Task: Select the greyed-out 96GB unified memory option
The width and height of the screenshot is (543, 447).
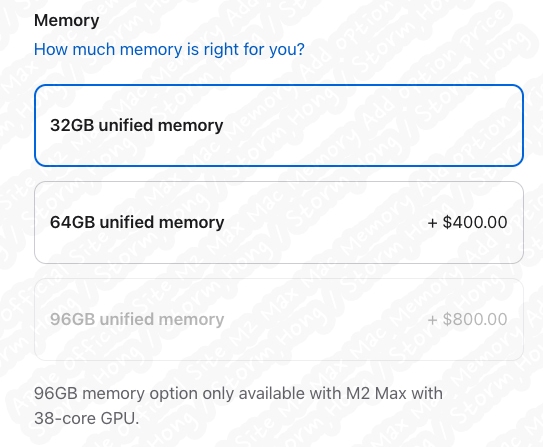Action: [279, 319]
